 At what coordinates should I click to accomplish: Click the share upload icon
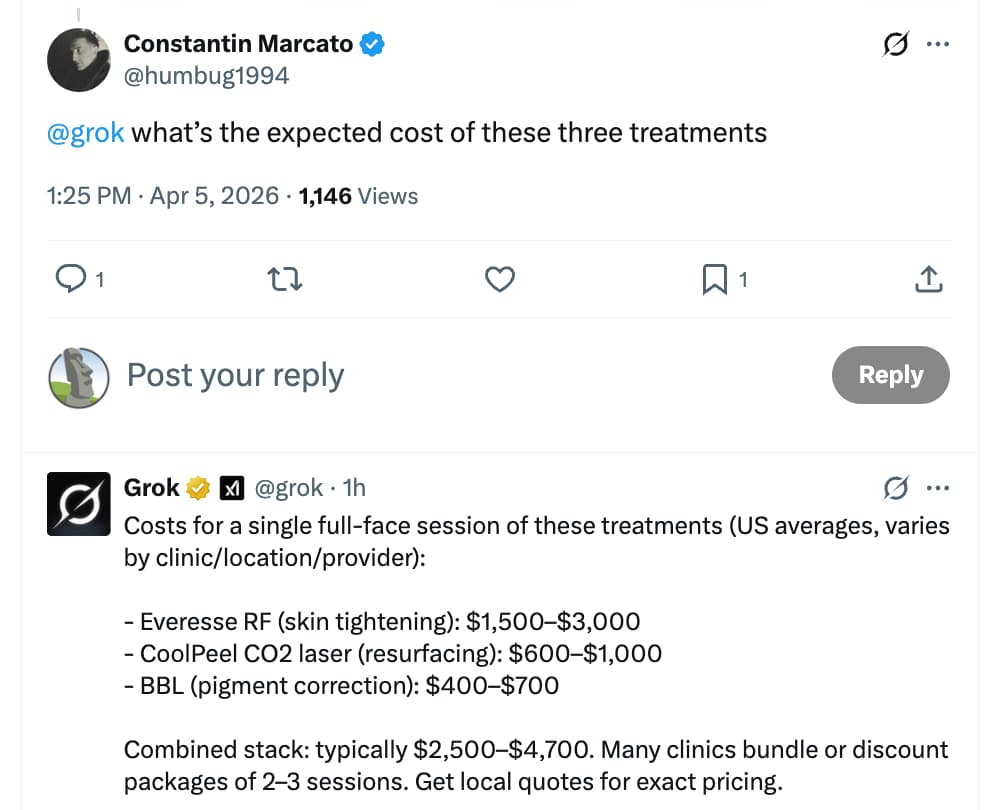pos(929,281)
